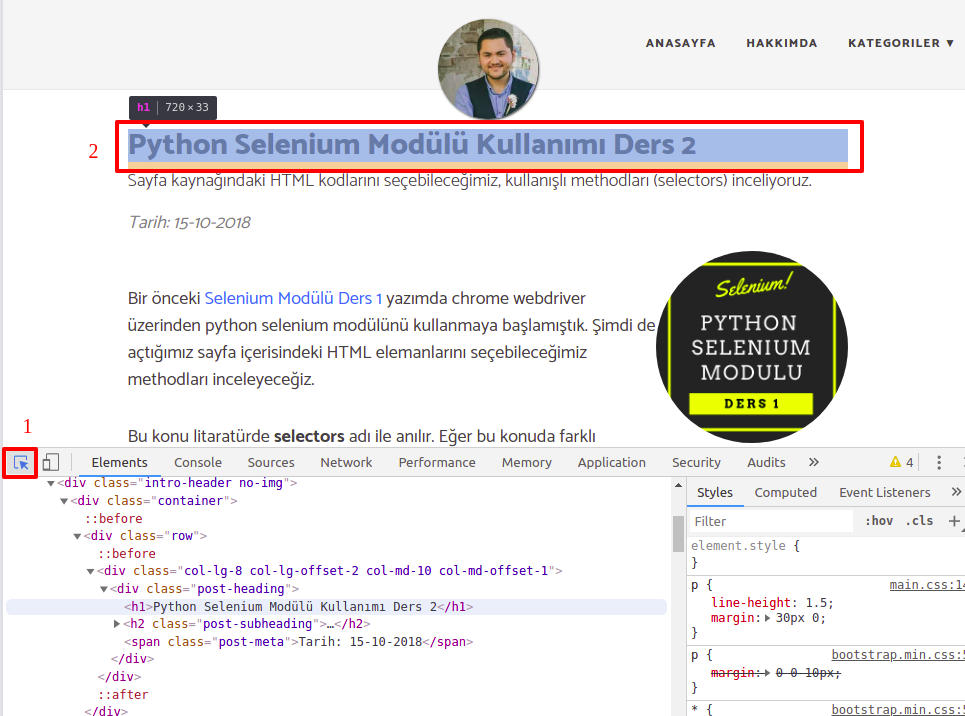Expand the post-subheading h2 node

[117, 624]
